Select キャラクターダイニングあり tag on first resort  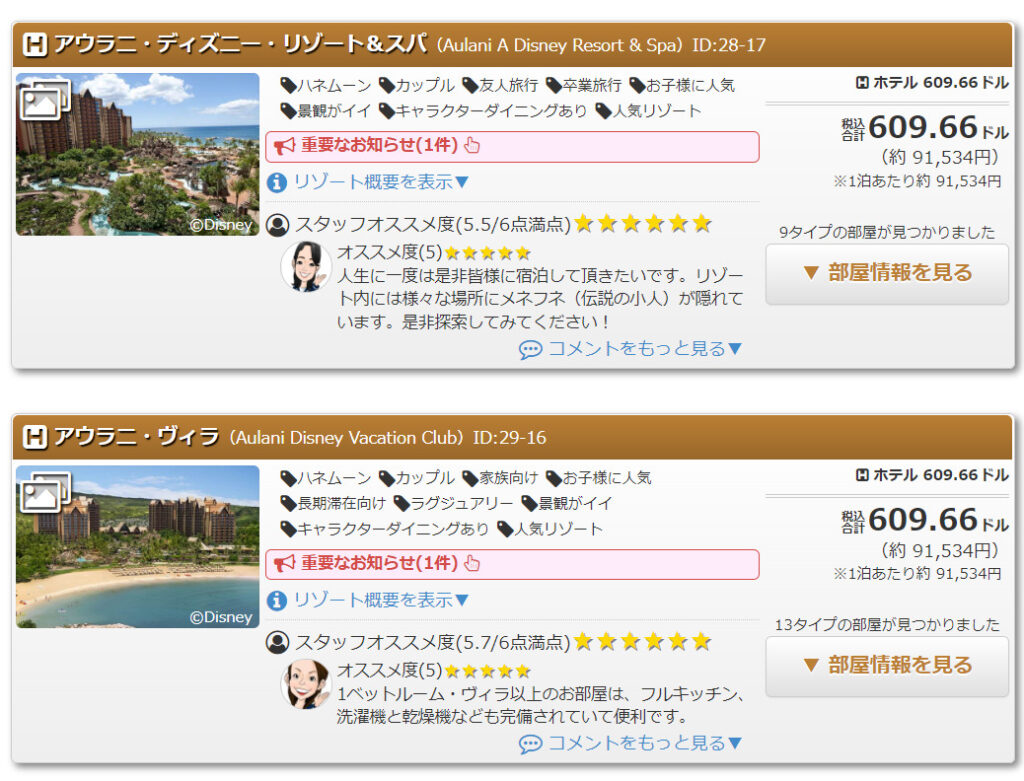[483, 111]
